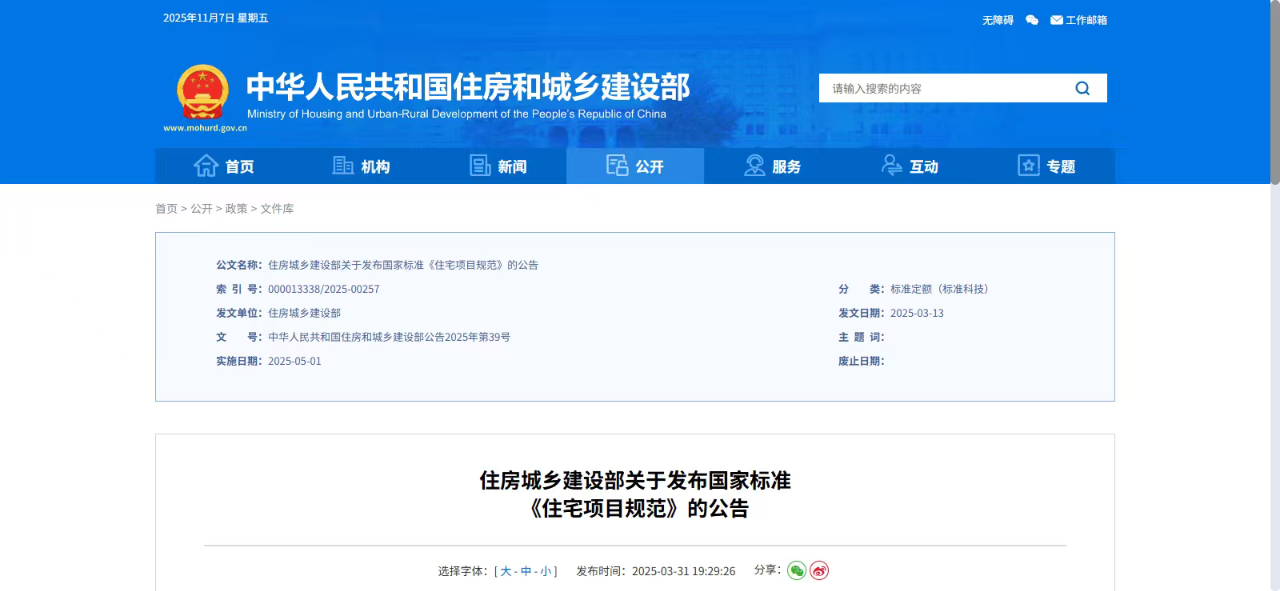Set font size to 大
Viewport: 1280px width, 591px height.
click(506, 572)
